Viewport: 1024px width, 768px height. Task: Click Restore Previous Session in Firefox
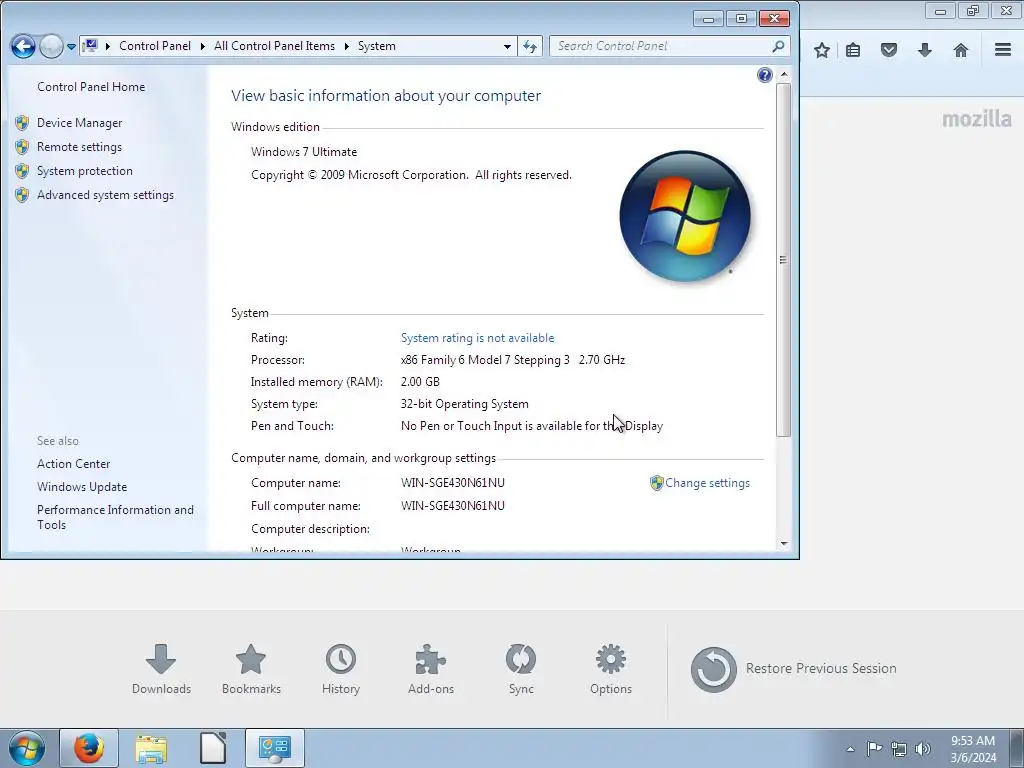click(793, 669)
